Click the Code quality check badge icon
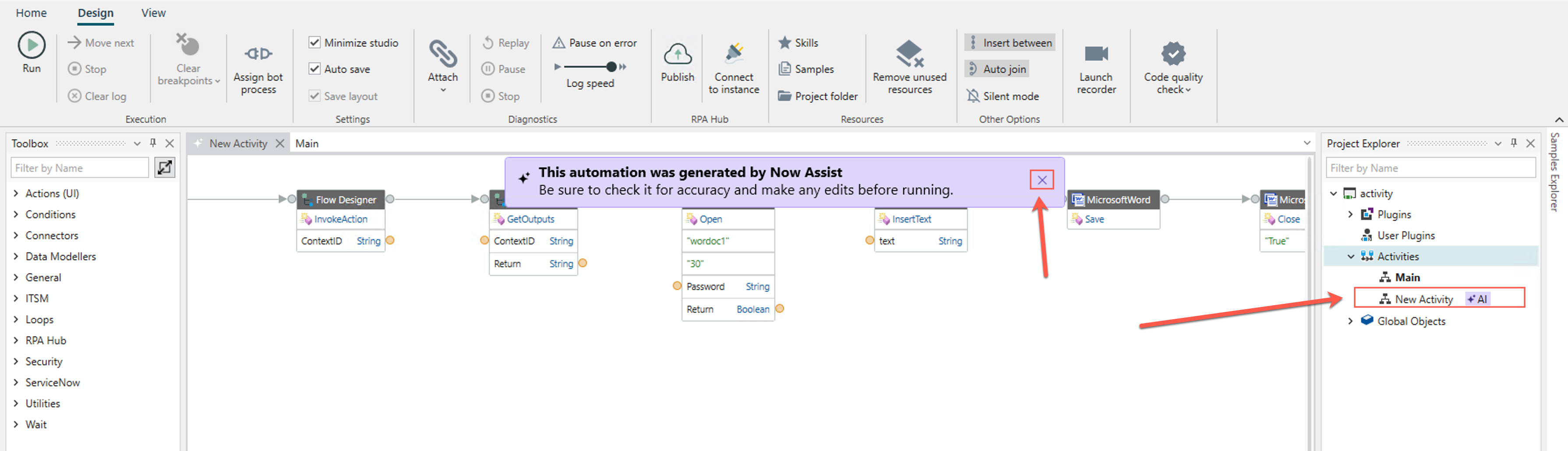This screenshot has width=1568, height=451. point(1173,53)
